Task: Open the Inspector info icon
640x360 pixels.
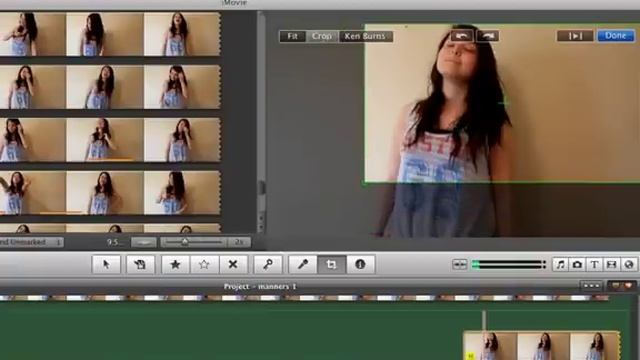Action: (360, 264)
